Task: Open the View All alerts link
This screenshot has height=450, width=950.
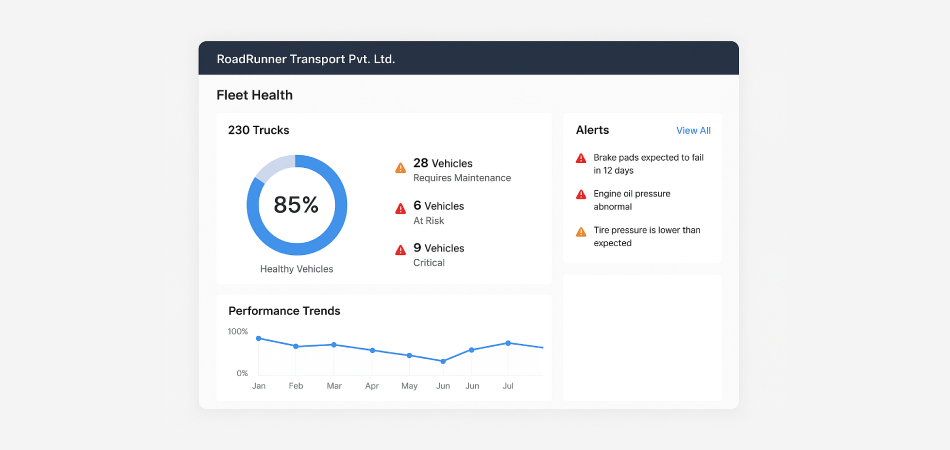Action: click(x=693, y=131)
